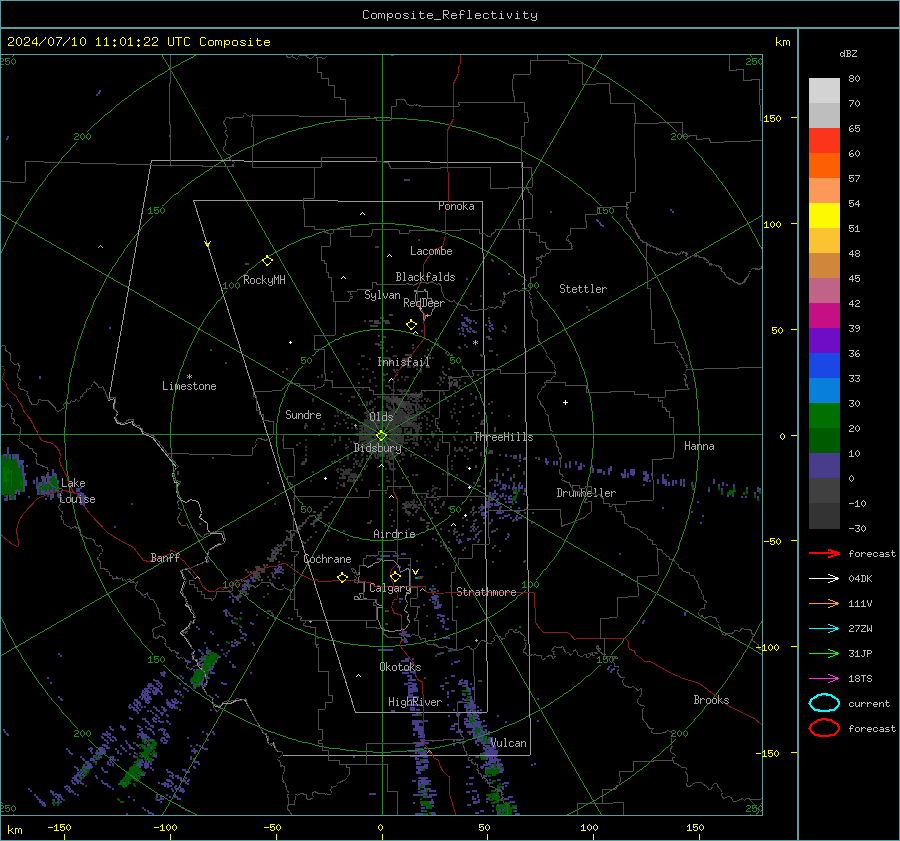Click the HighRiver label
This screenshot has width=900, height=841.
(x=415, y=702)
